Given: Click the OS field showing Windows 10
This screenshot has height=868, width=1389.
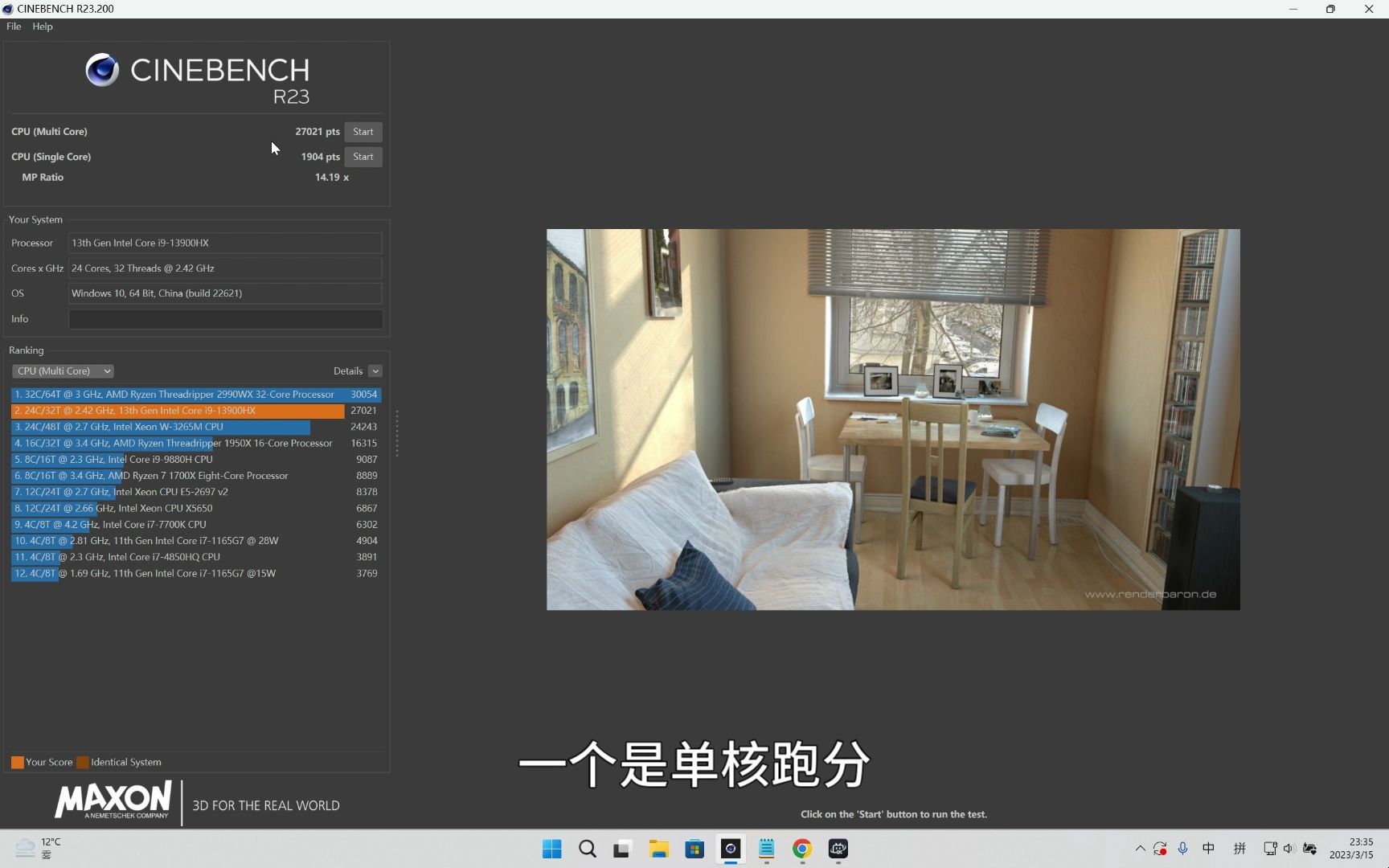Looking at the screenshot, I should [225, 293].
